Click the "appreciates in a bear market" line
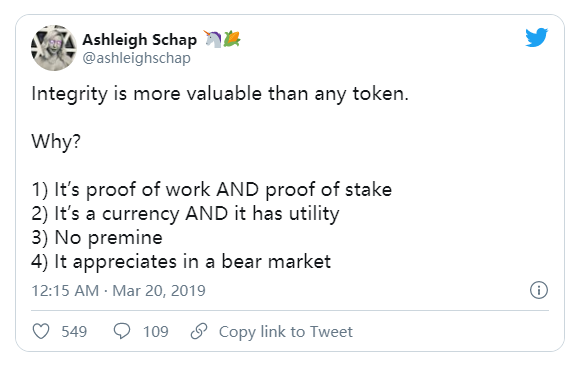 (181, 262)
